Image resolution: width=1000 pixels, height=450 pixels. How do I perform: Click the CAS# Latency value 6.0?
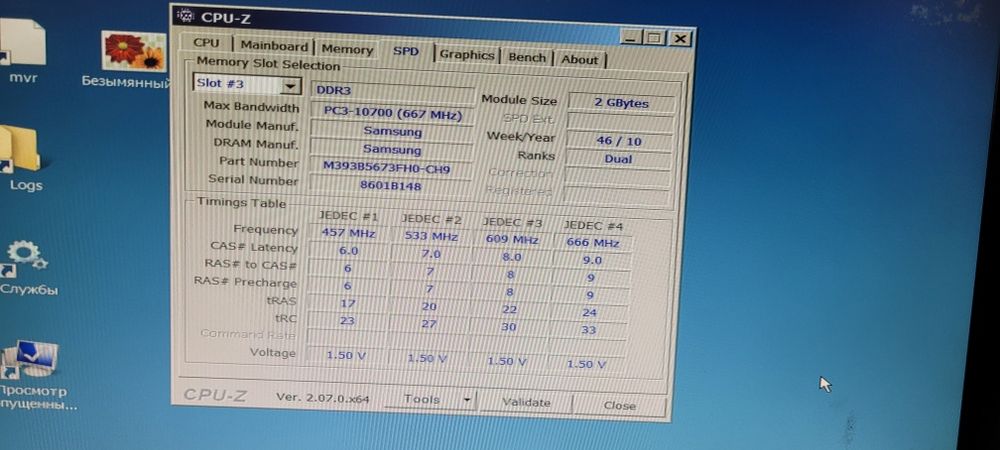click(348, 251)
